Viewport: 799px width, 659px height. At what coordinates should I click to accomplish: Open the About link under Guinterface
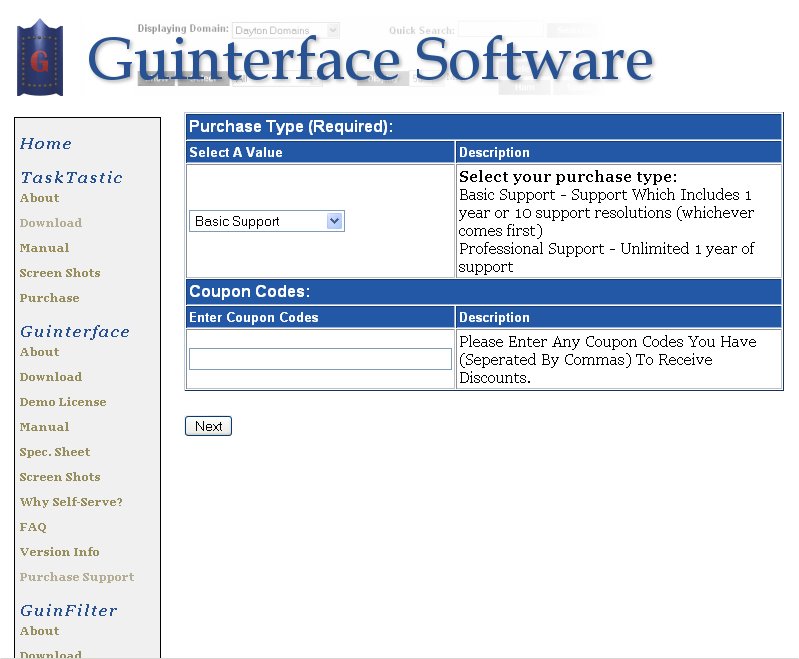click(x=40, y=352)
